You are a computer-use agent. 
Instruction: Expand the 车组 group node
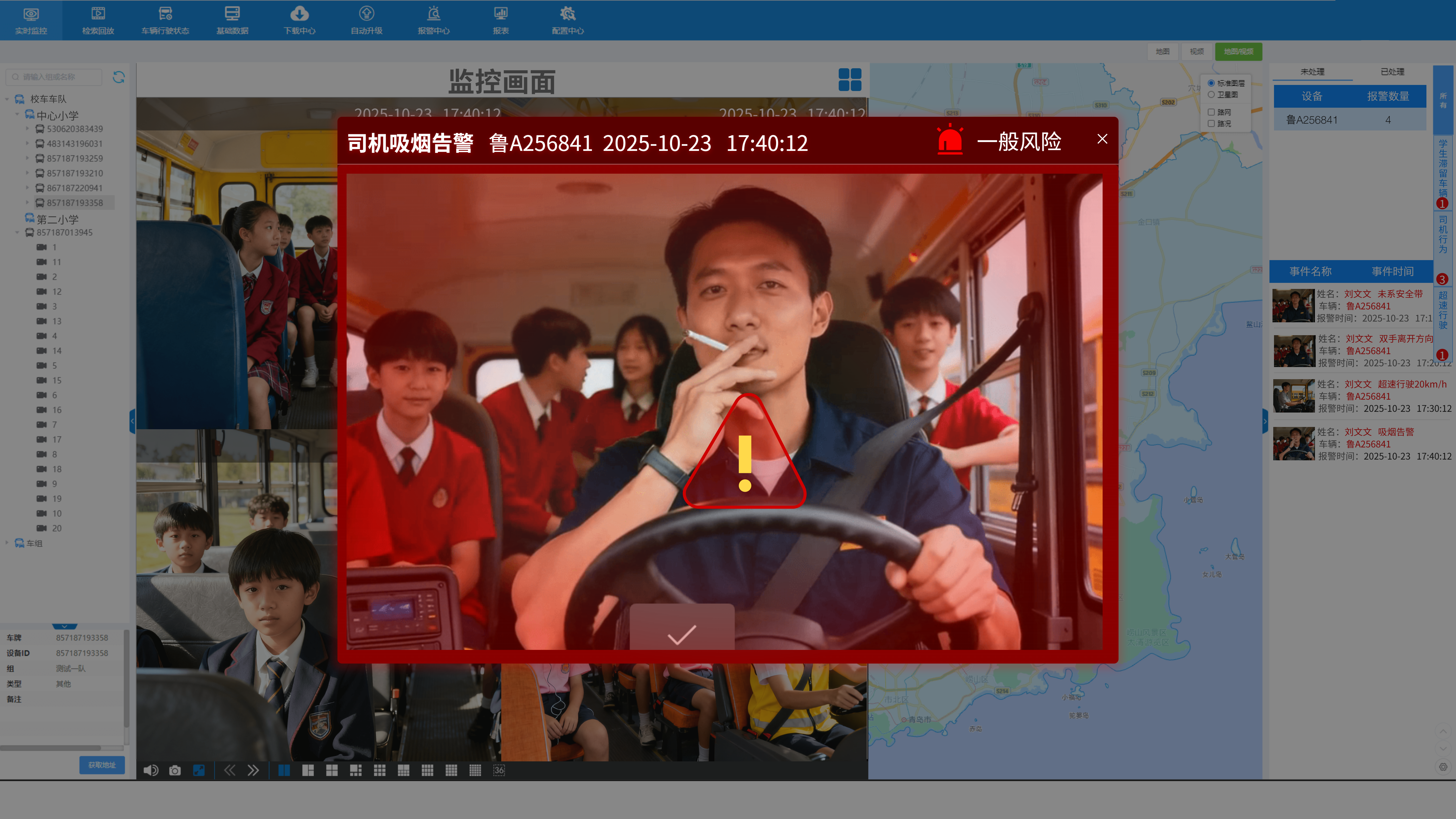(7, 543)
